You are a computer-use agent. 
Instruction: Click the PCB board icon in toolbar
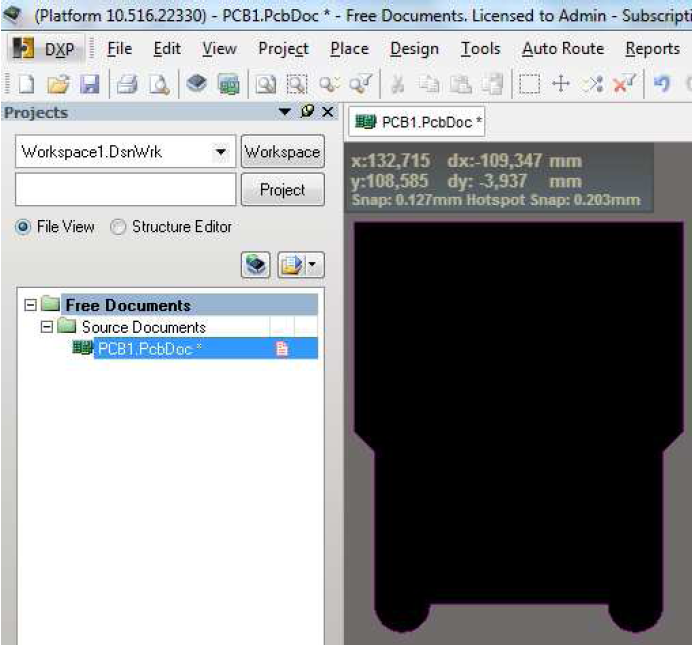(x=229, y=84)
